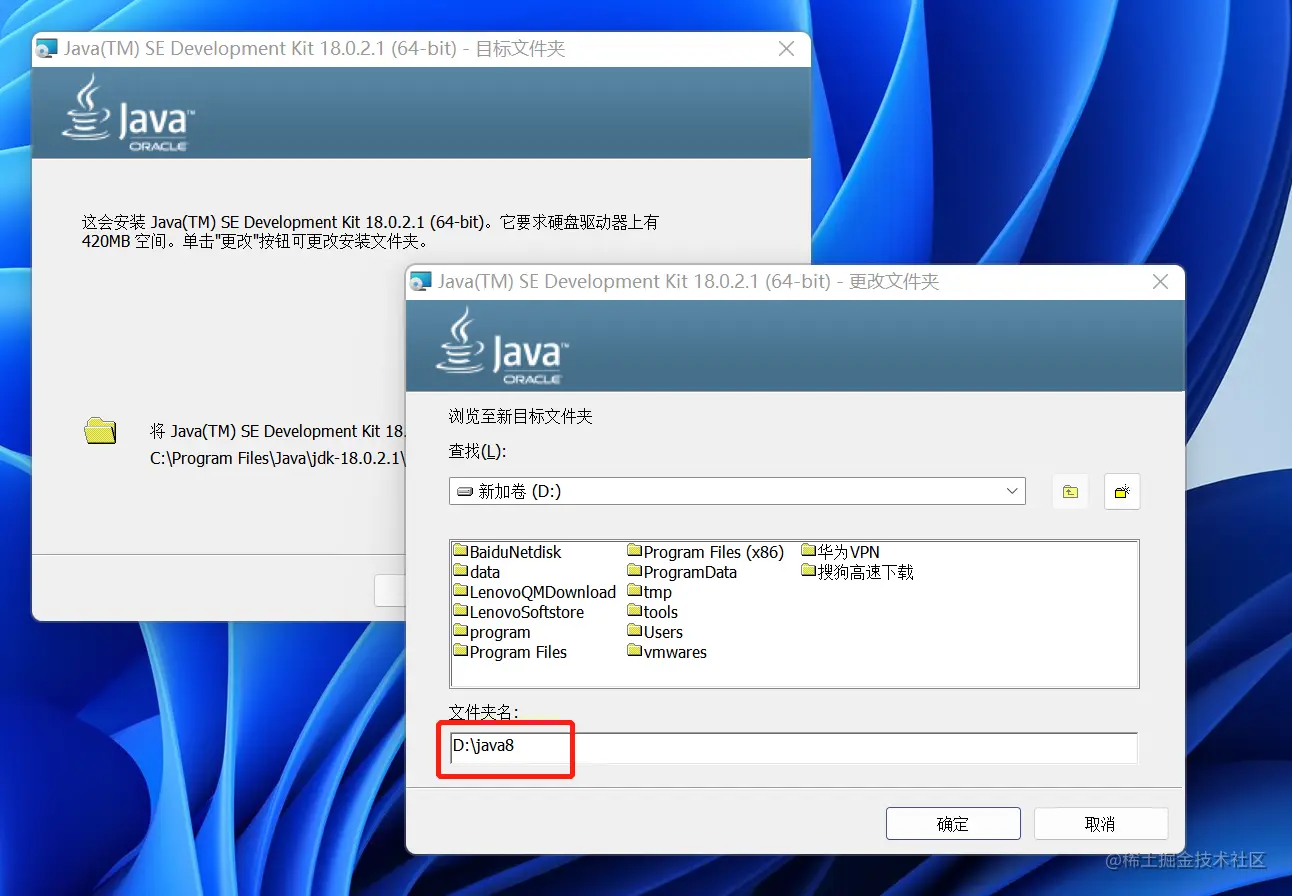Select the 华为VPN folder
The width and height of the screenshot is (1292, 896).
tap(841, 552)
